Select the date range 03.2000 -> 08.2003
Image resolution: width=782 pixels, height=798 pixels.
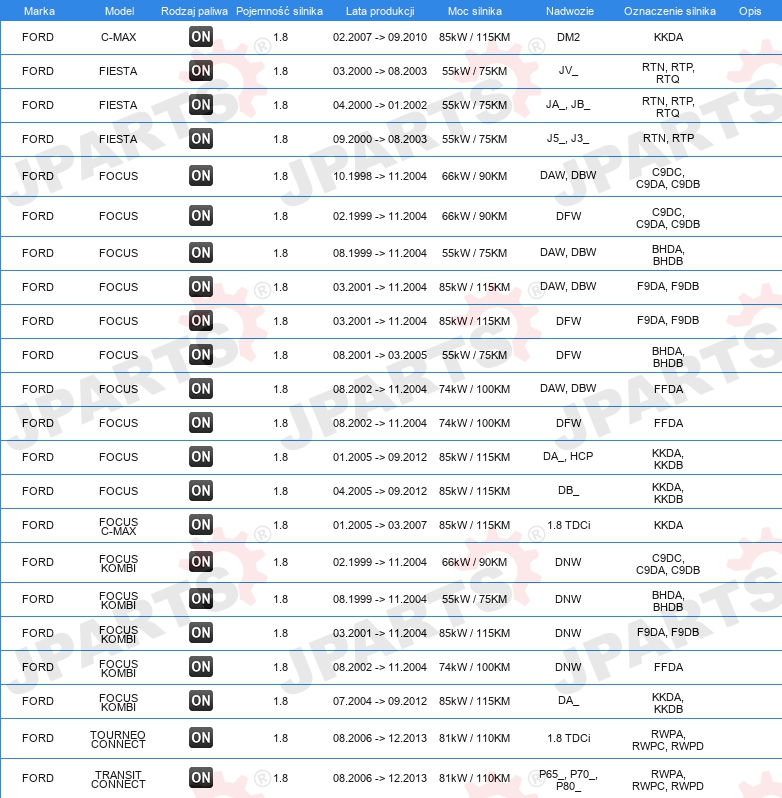tap(380, 71)
